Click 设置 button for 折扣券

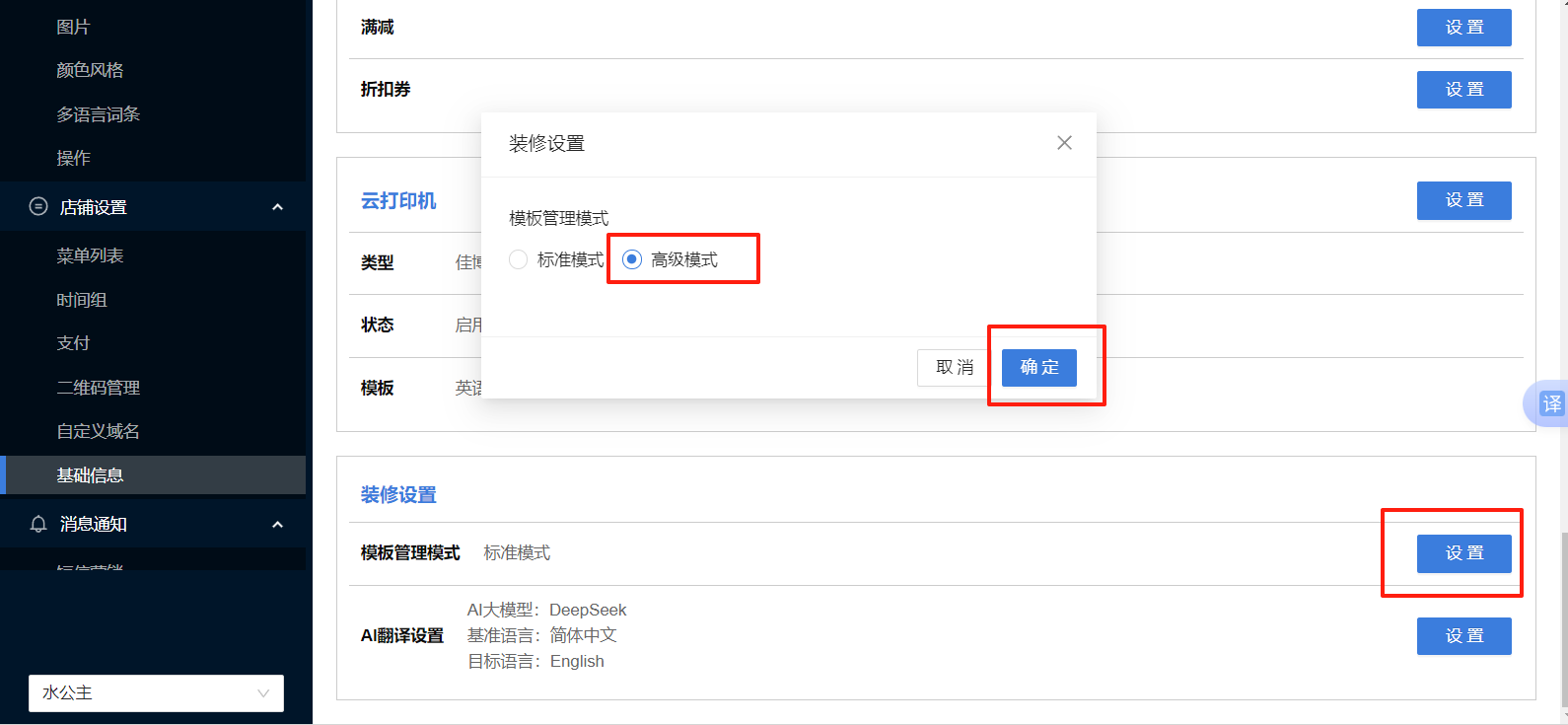pyautogui.click(x=1463, y=90)
